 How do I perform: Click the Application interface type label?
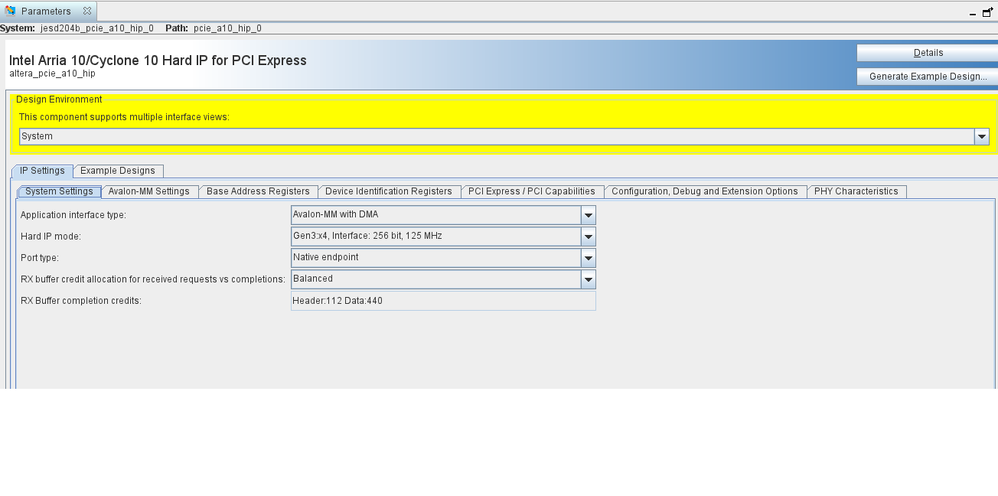tap(73, 215)
